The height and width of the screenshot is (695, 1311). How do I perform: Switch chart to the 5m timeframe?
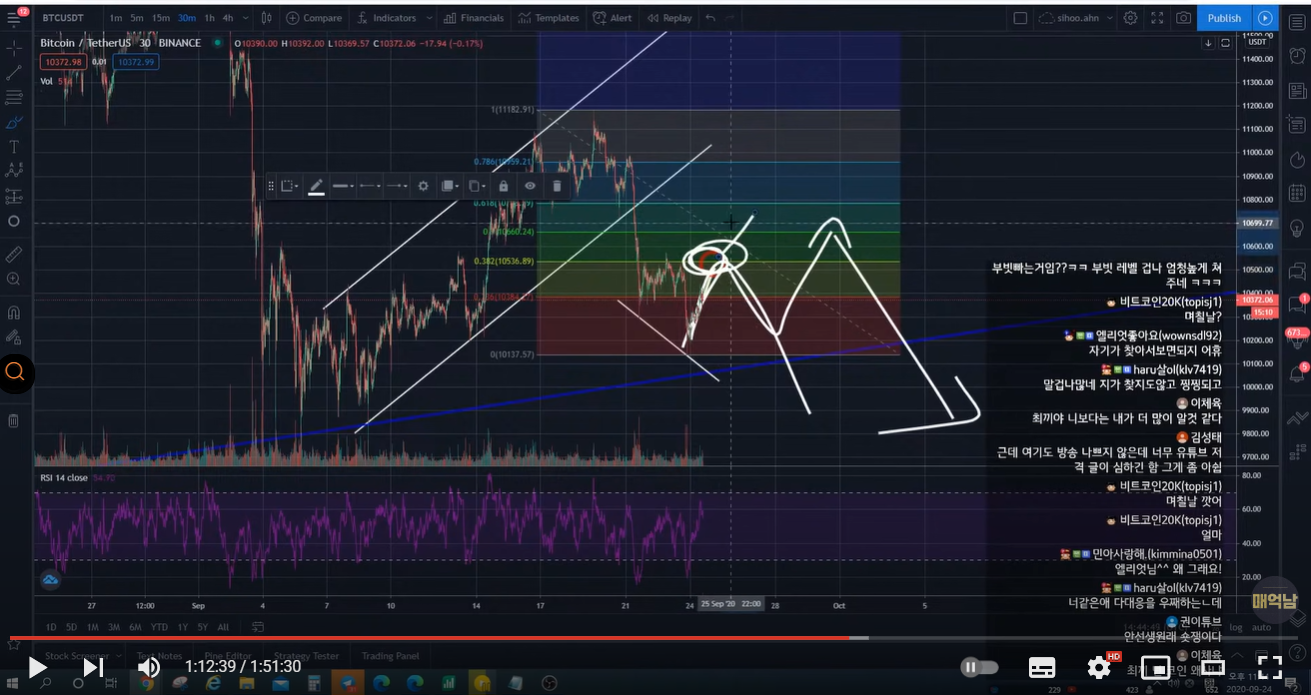click(137, 18)
